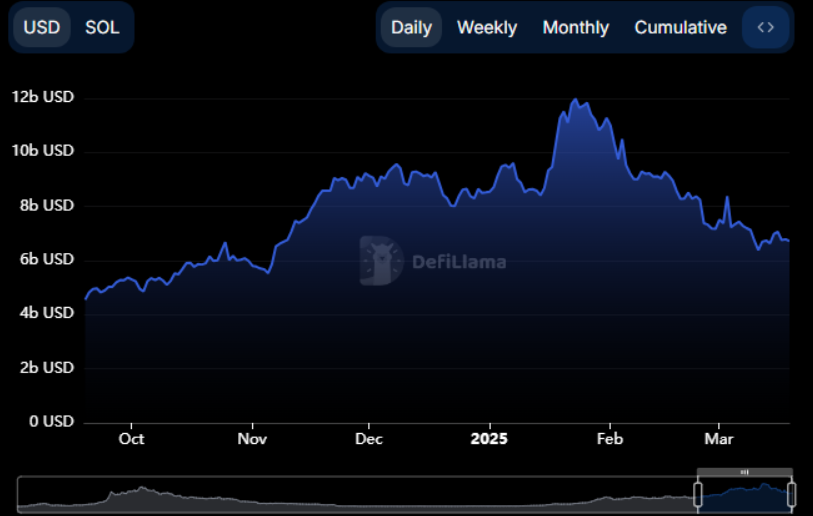Viewport: 813px width, 516px height.
Task: Click the grip above the selected range window
Action: click(745, 471)
